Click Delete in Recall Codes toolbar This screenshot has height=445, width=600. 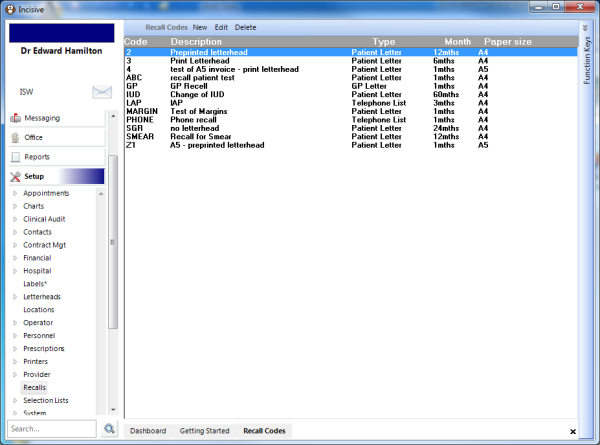pos(245,28)
